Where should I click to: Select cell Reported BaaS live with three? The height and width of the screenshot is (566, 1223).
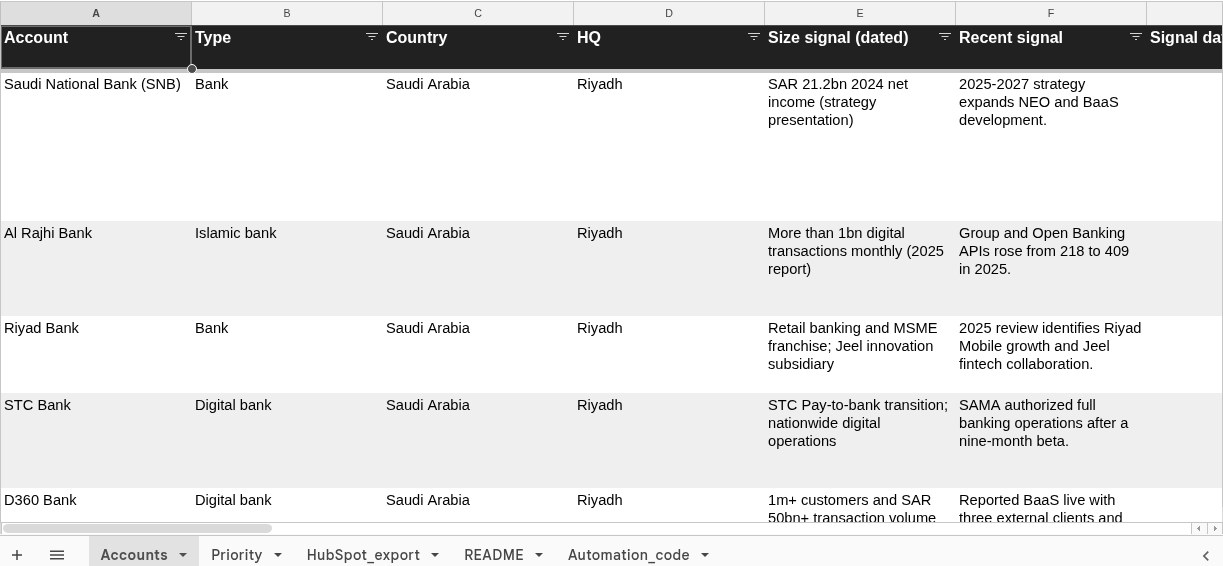1051,505
